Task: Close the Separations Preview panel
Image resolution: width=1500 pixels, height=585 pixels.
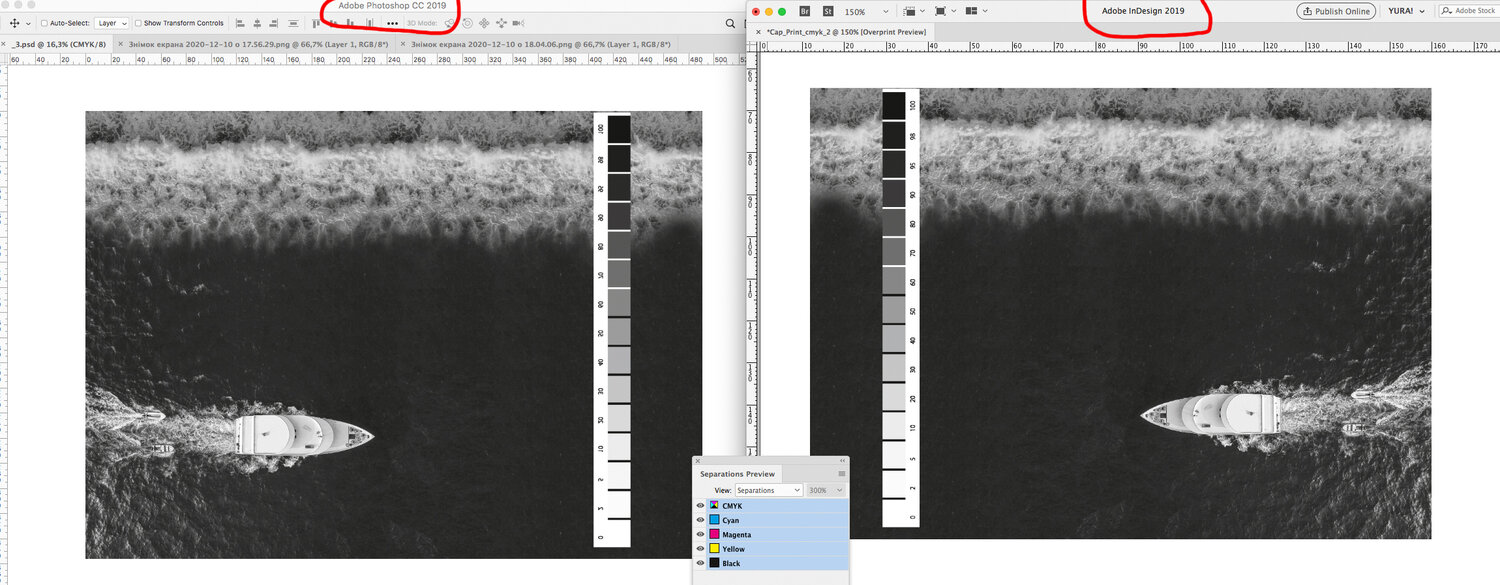Action: click(698, 461)
